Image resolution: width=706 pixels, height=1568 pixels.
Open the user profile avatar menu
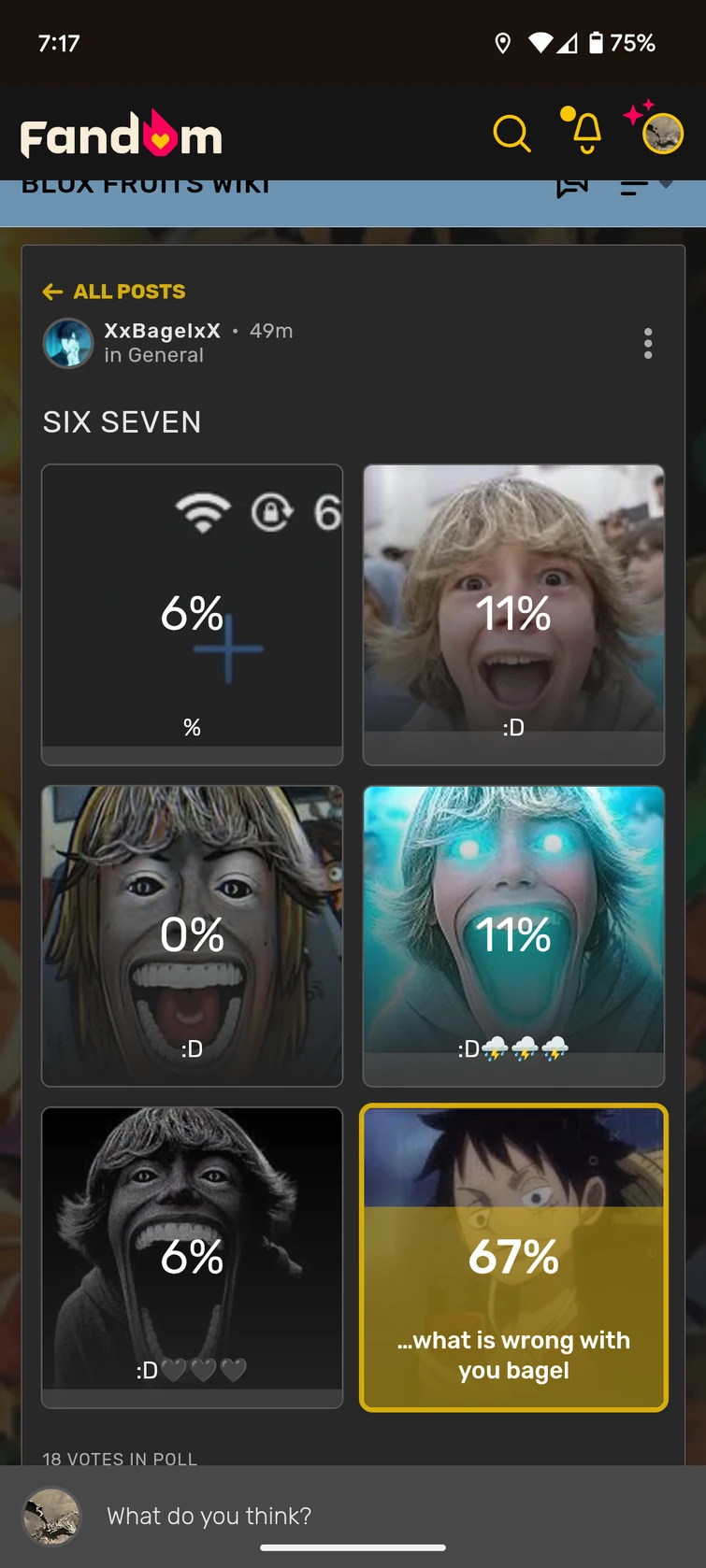pyautogui.click(x=662, y=134)
